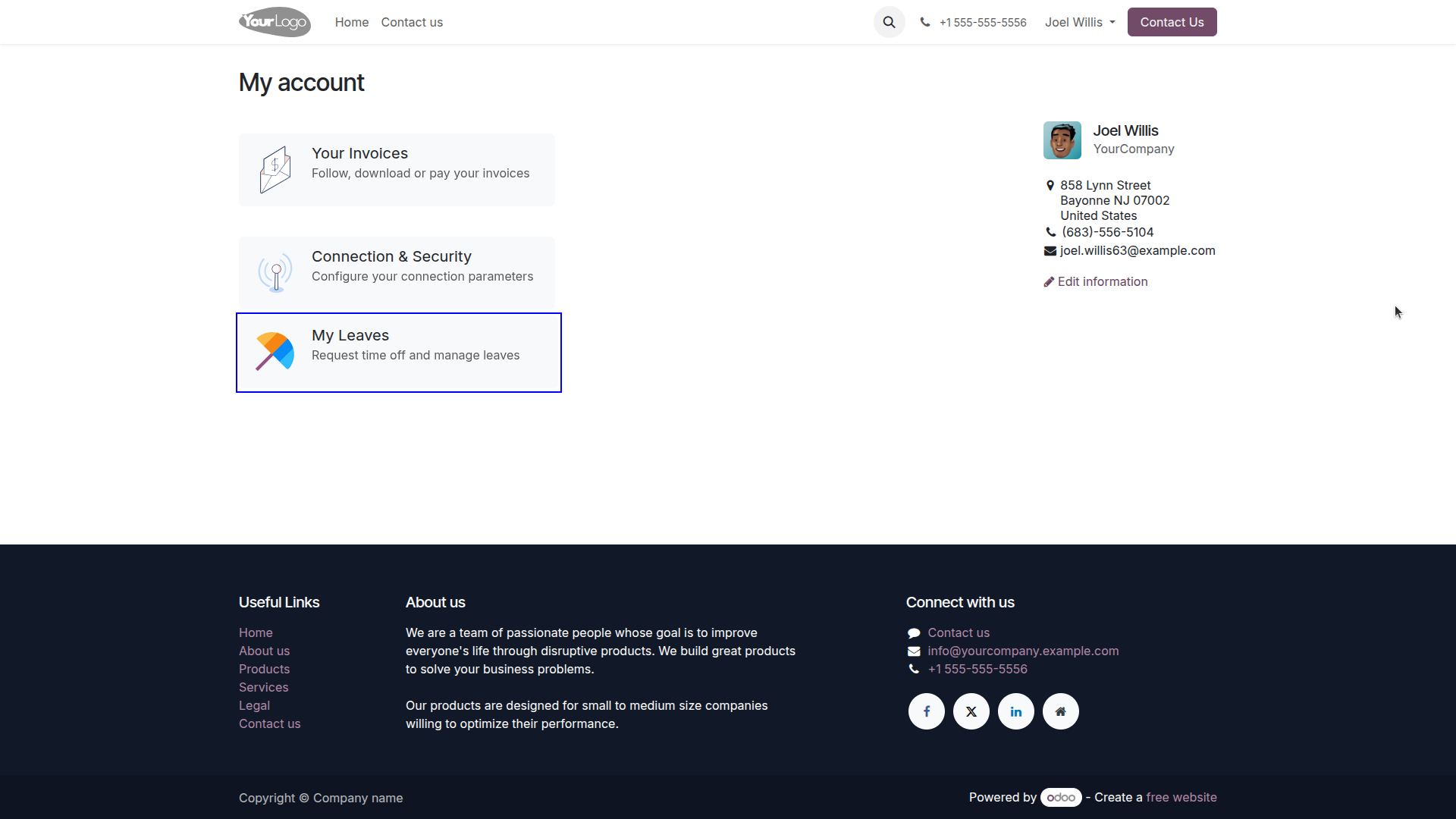Click the YourCompany text under Joel Willis
This screenshot has width=1456, height=819.
(1134, 149)
